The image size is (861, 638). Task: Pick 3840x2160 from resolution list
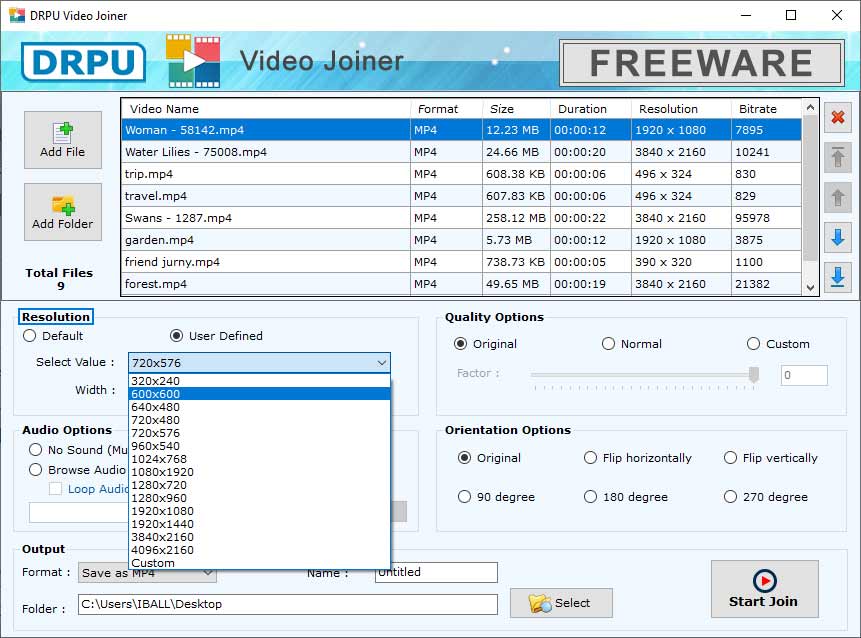[259, 537]
